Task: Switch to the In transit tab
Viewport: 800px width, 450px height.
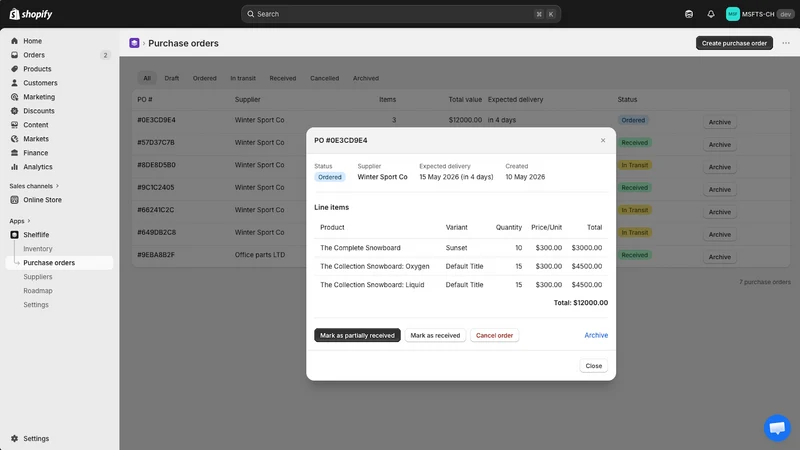Action: 243,78
